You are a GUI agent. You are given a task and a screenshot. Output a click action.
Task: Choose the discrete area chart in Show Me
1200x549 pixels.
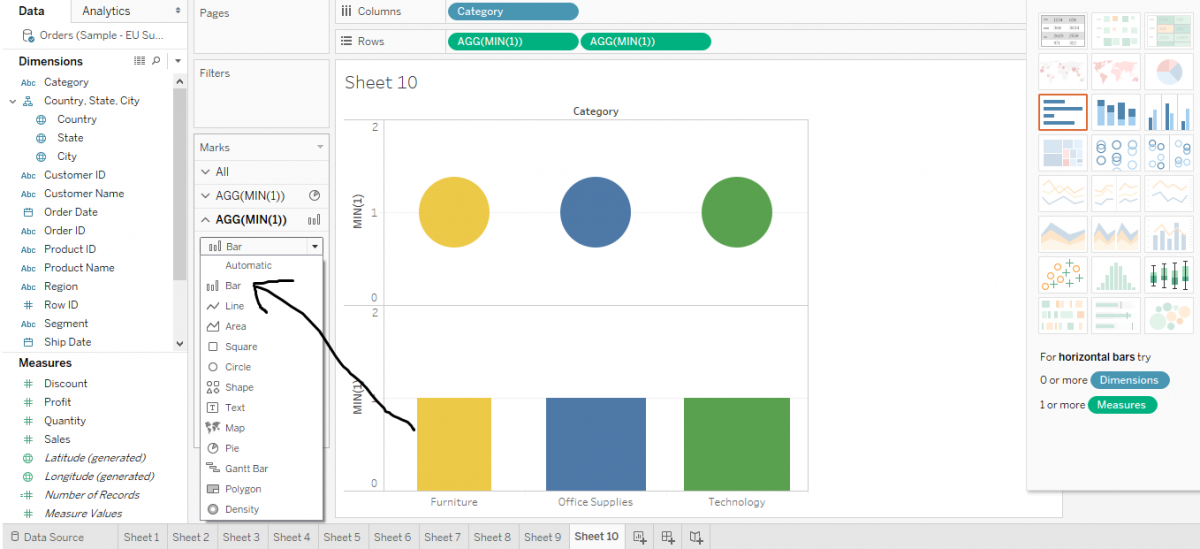click(1115, 234)
